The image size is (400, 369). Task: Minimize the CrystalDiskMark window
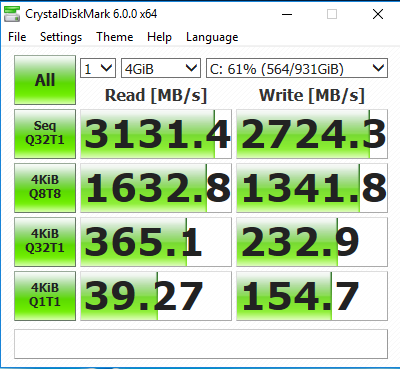(x=287, y=14)
